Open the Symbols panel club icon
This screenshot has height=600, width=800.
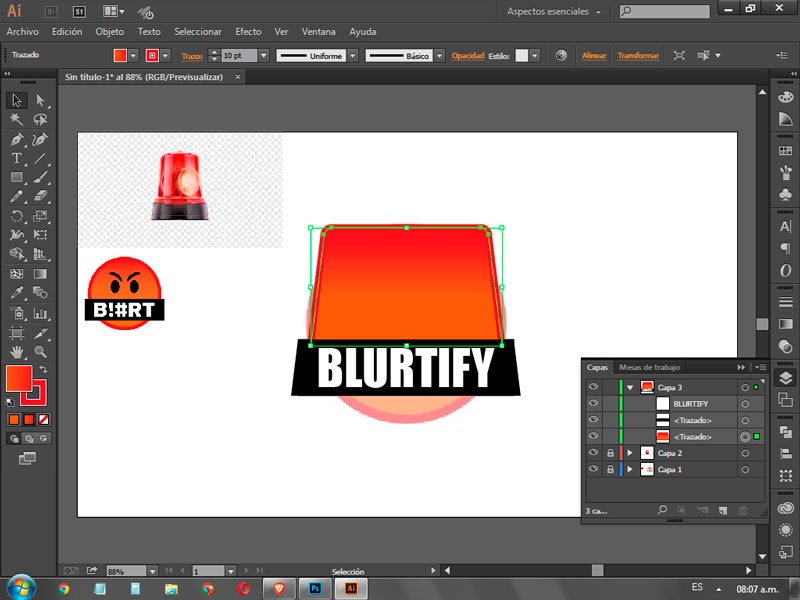[x=786, y=194]
